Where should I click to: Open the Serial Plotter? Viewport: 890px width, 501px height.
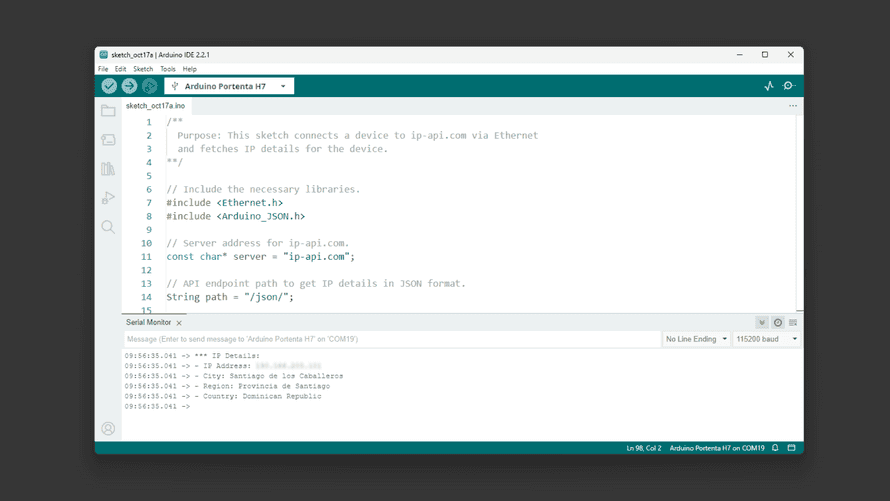click(x=768, y=86)
